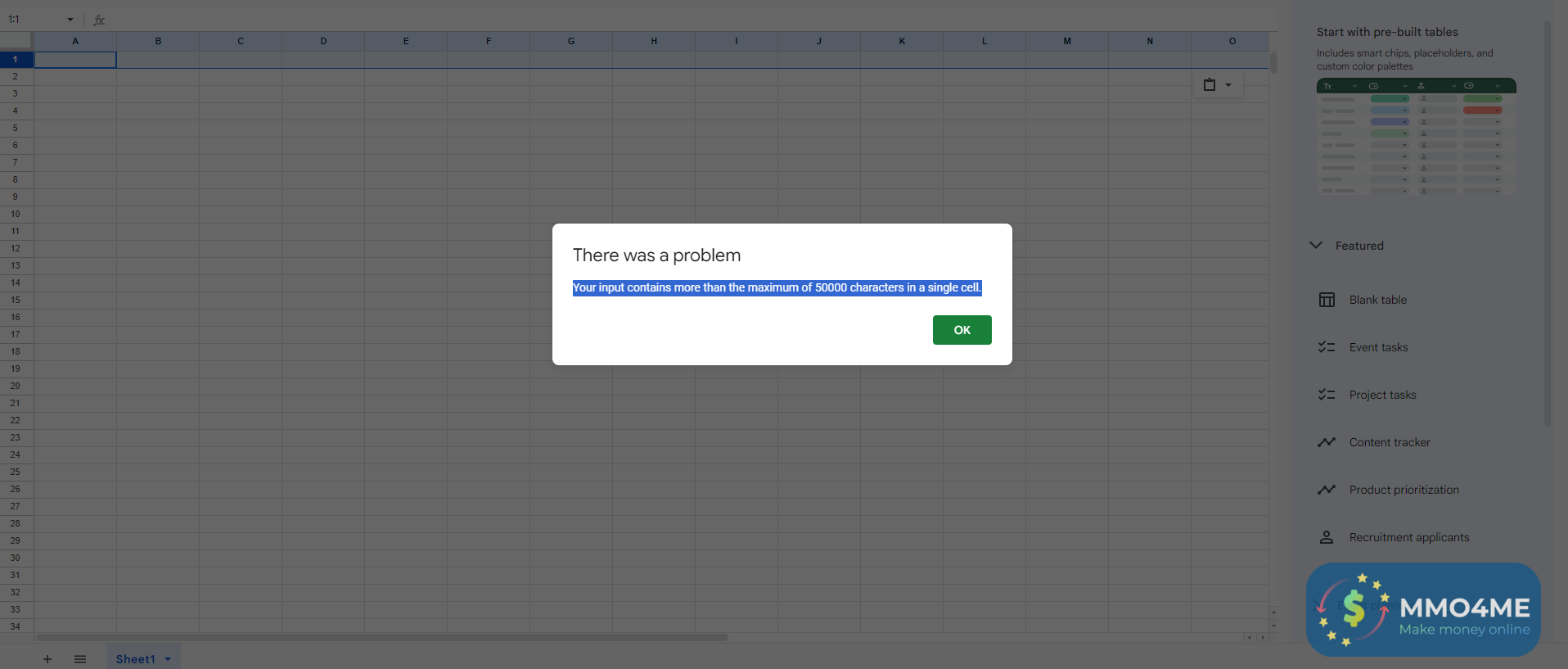Choose the Product prioritization template
Screen dimensions: 1568x669
coord(1404,490)
